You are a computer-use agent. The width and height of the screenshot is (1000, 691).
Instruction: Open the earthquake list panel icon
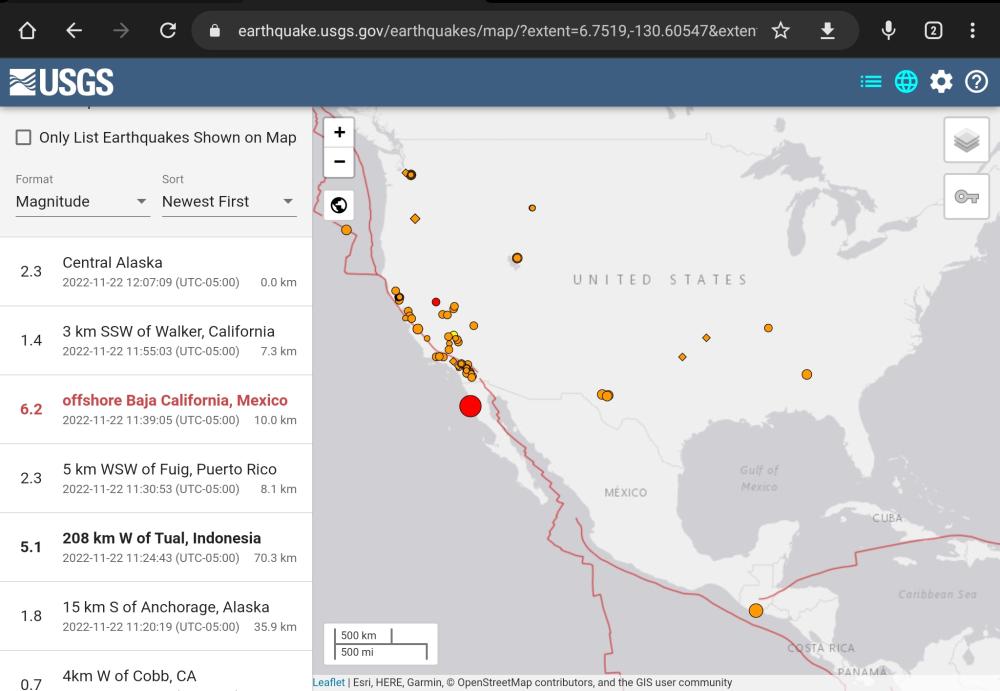point(871,82)
